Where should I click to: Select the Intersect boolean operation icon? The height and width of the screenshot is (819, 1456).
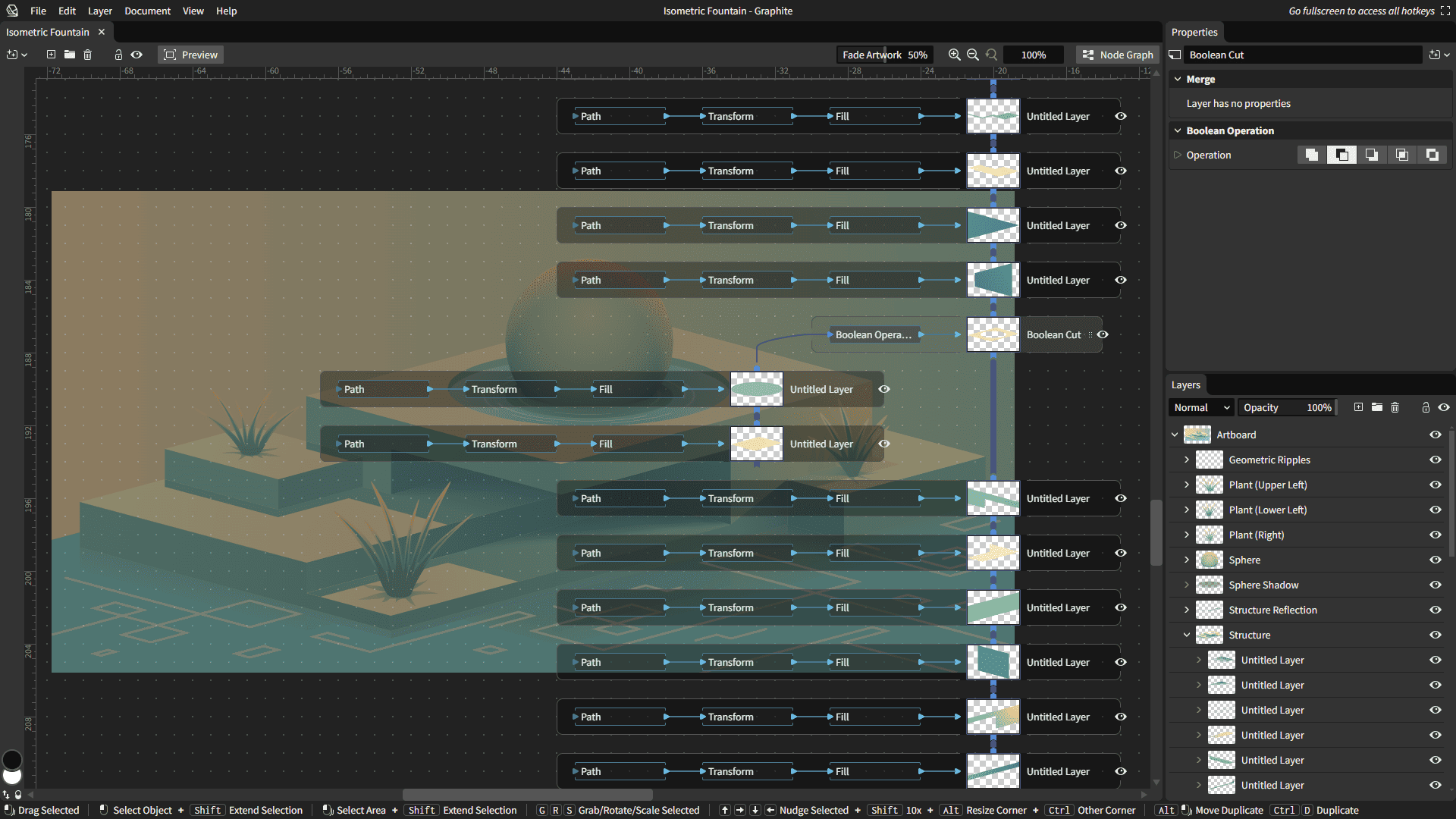1402,155
